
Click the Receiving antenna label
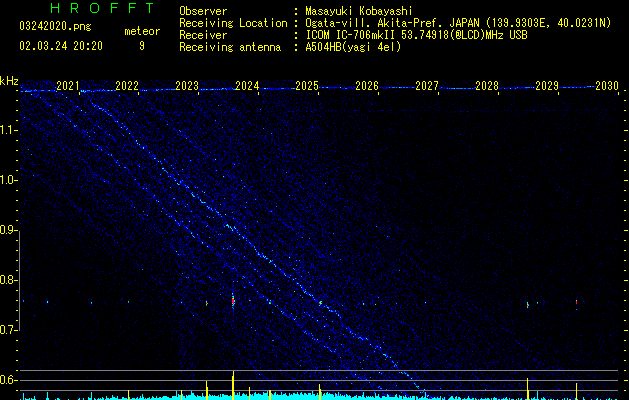click(230, 47)
